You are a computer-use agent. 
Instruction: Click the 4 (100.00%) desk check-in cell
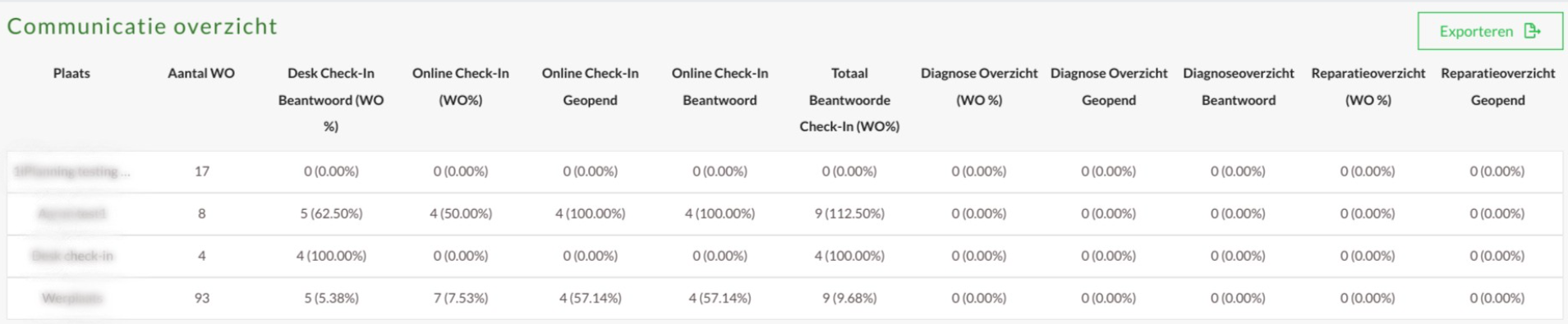coord(331,256)
